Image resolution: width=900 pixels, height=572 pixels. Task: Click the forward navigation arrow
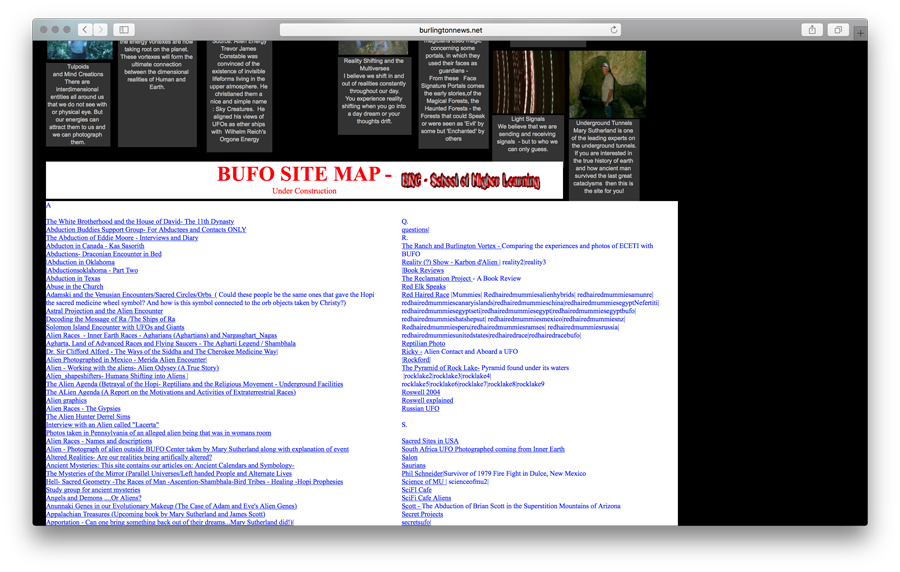click(x=101, y=30)
